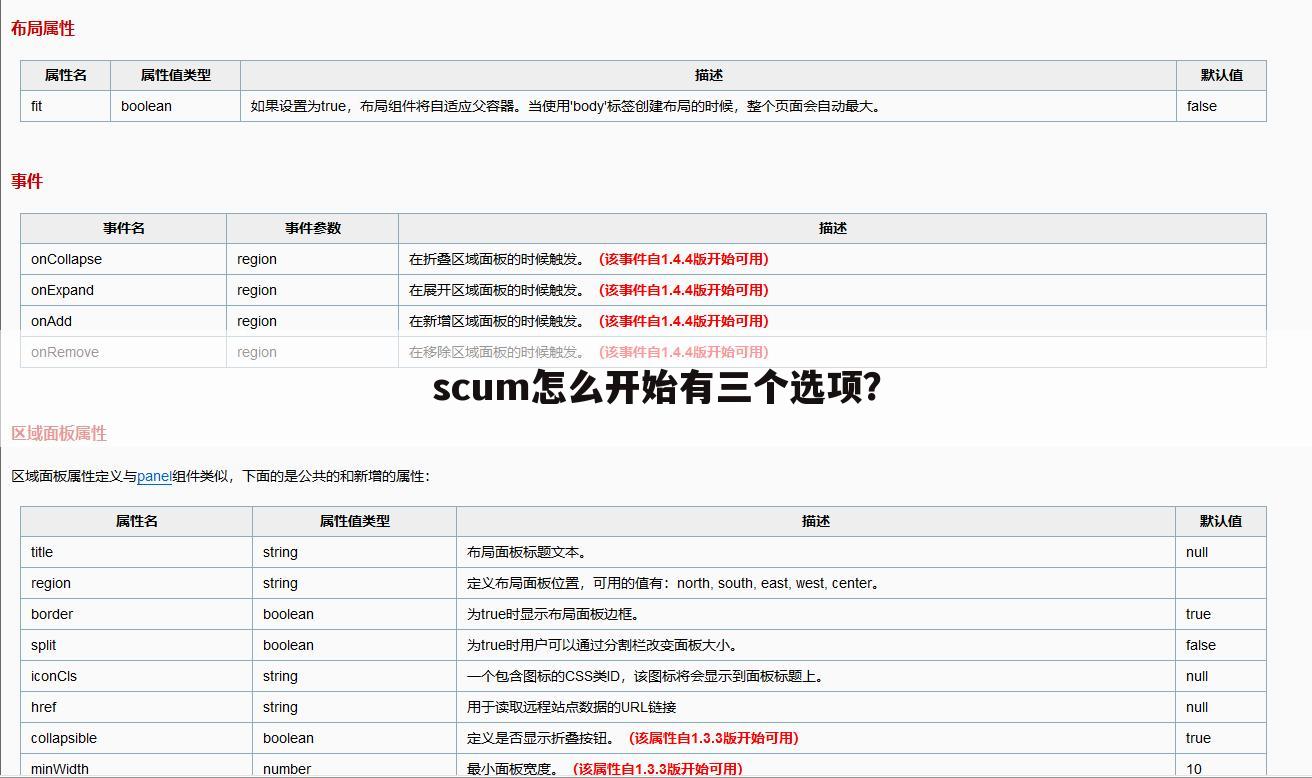Click the onCollapse description 在折叠区域面板的时候触发
Image resolution: width=1312 pixels, height=778 pixels.
click(x=497, y=259)
